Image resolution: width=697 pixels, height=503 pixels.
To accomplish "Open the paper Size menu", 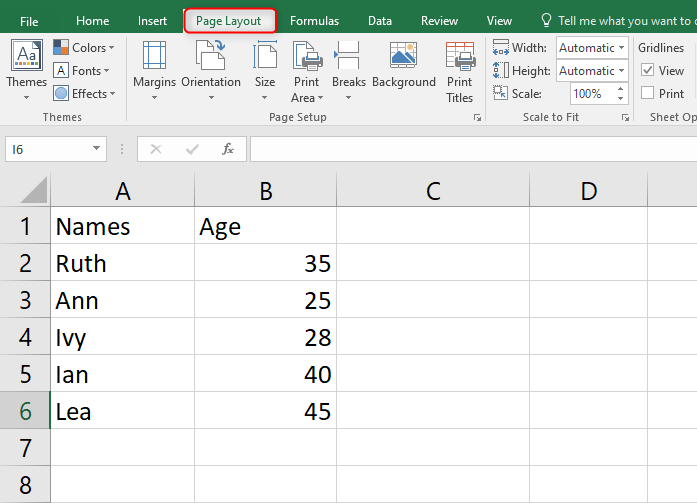I will tap(265, 70).
